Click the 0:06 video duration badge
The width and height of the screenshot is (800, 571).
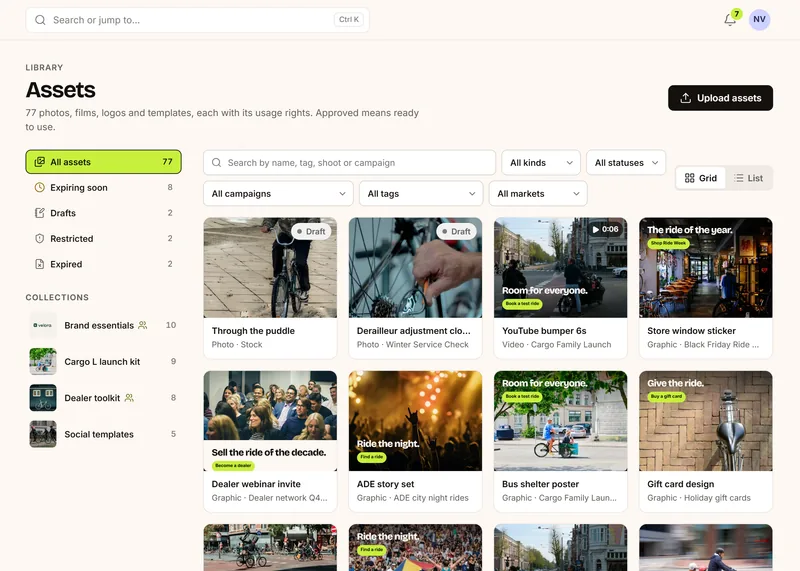pyautogui.click(x=606, y=229)
